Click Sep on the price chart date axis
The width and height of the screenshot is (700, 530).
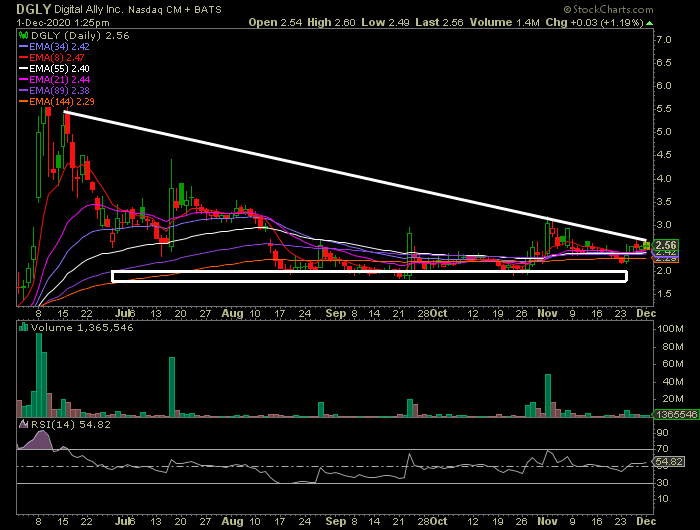[x=336, y=313]
